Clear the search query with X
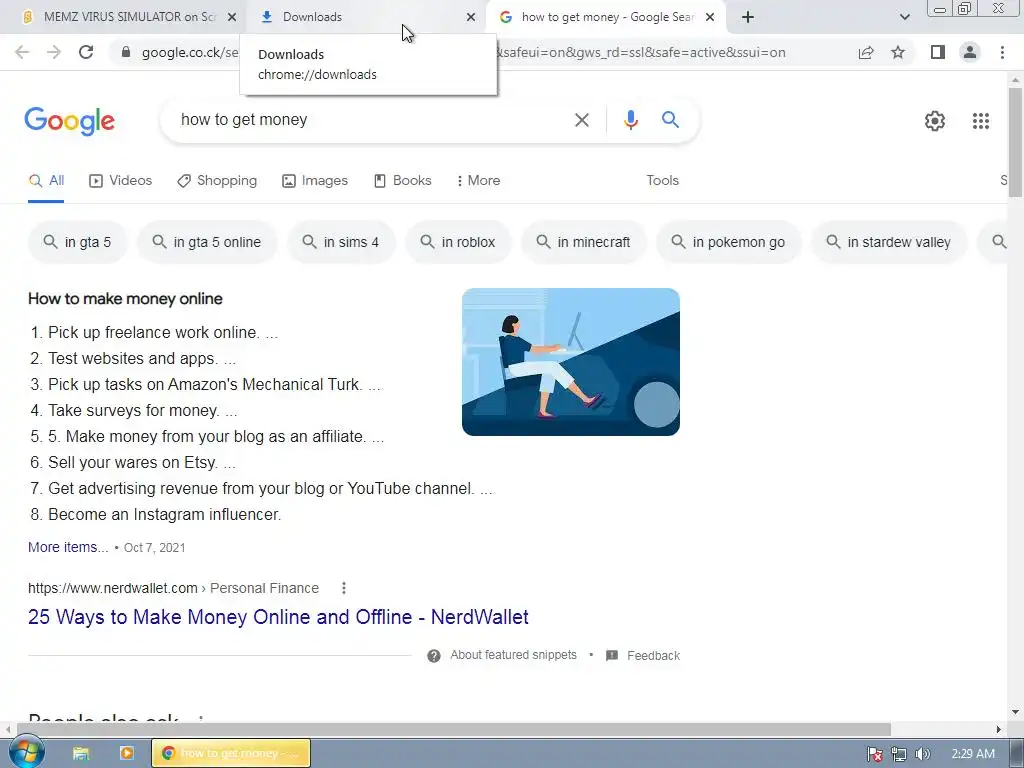Viewport: 1024px width, 768px height. point(581,120)
